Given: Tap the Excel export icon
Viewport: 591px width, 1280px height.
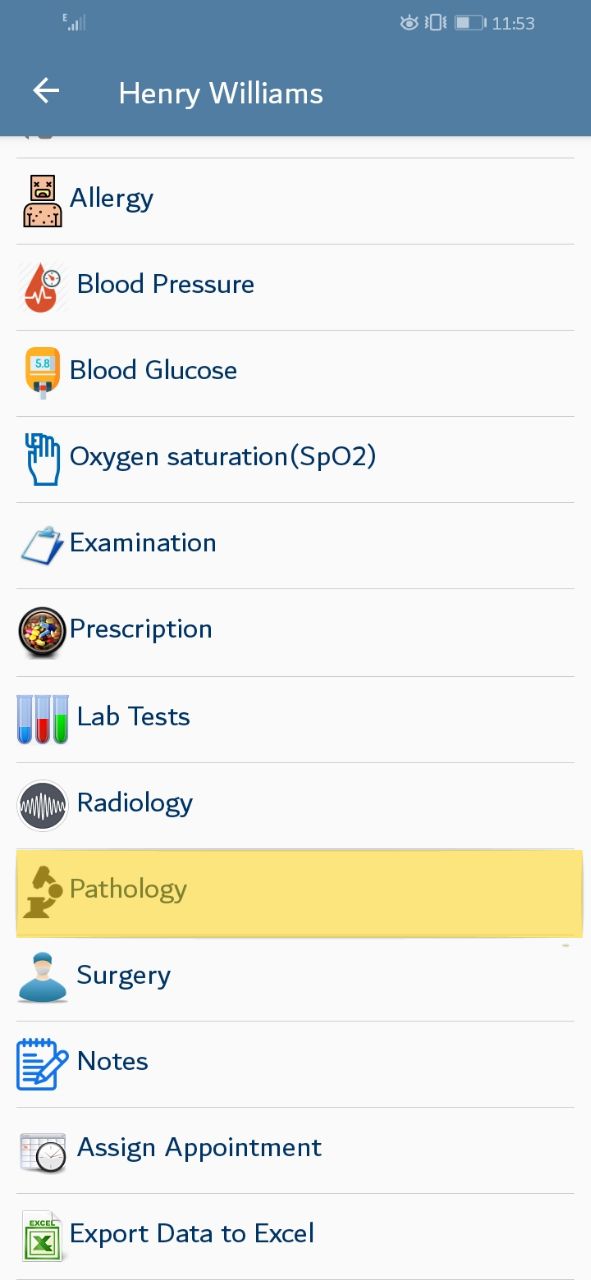Looking at the screenshot, I should pyautogui.click(x=42, y=1236).
